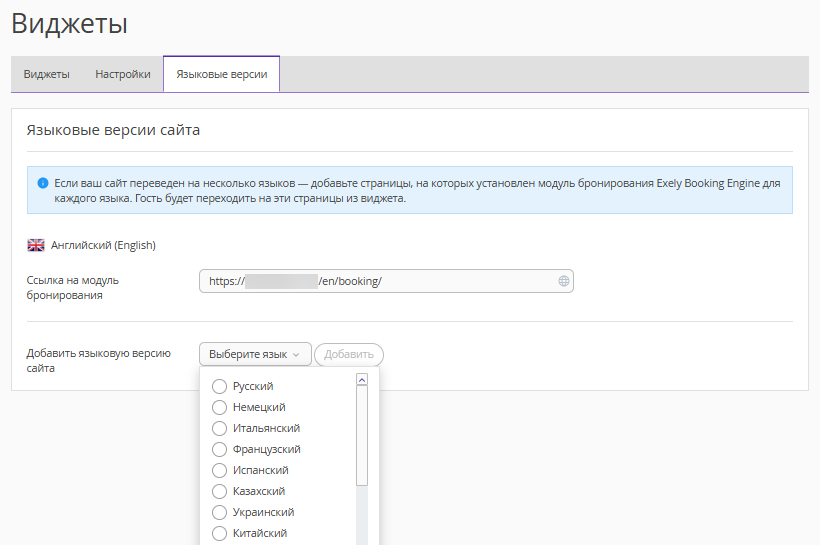Click the blue info icon in notice
The height and width of the screenshot is (545, 820).
tap(43, 183)
